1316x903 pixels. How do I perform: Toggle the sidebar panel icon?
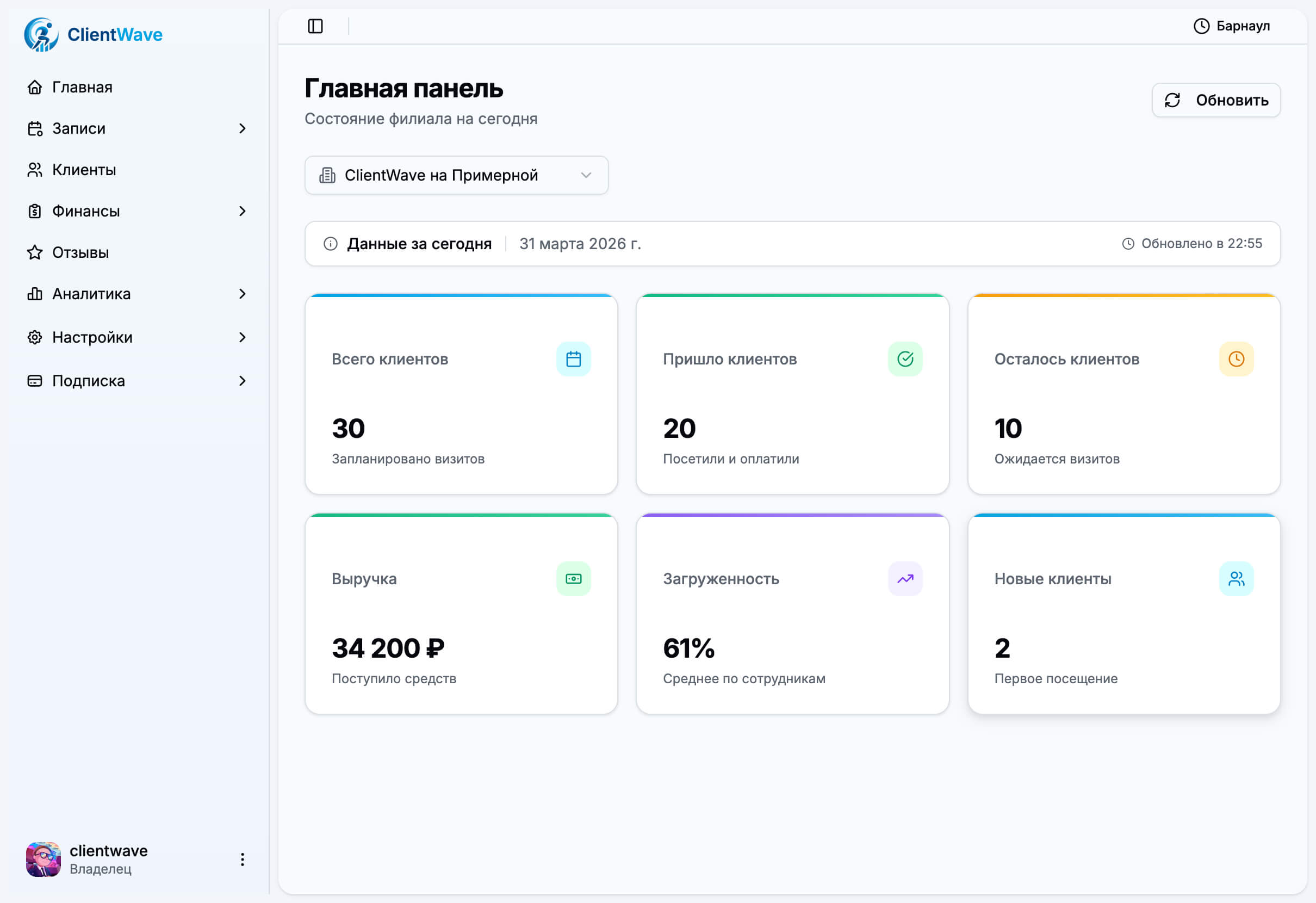pos(315,26)
